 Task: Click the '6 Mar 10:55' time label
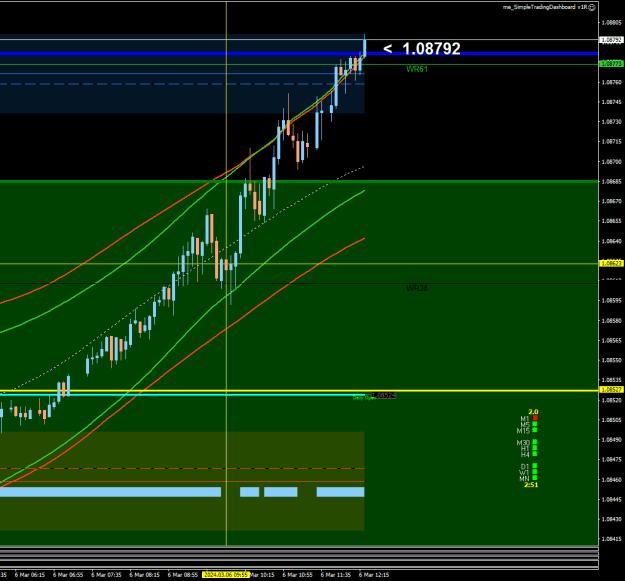[x=298, y=575]
